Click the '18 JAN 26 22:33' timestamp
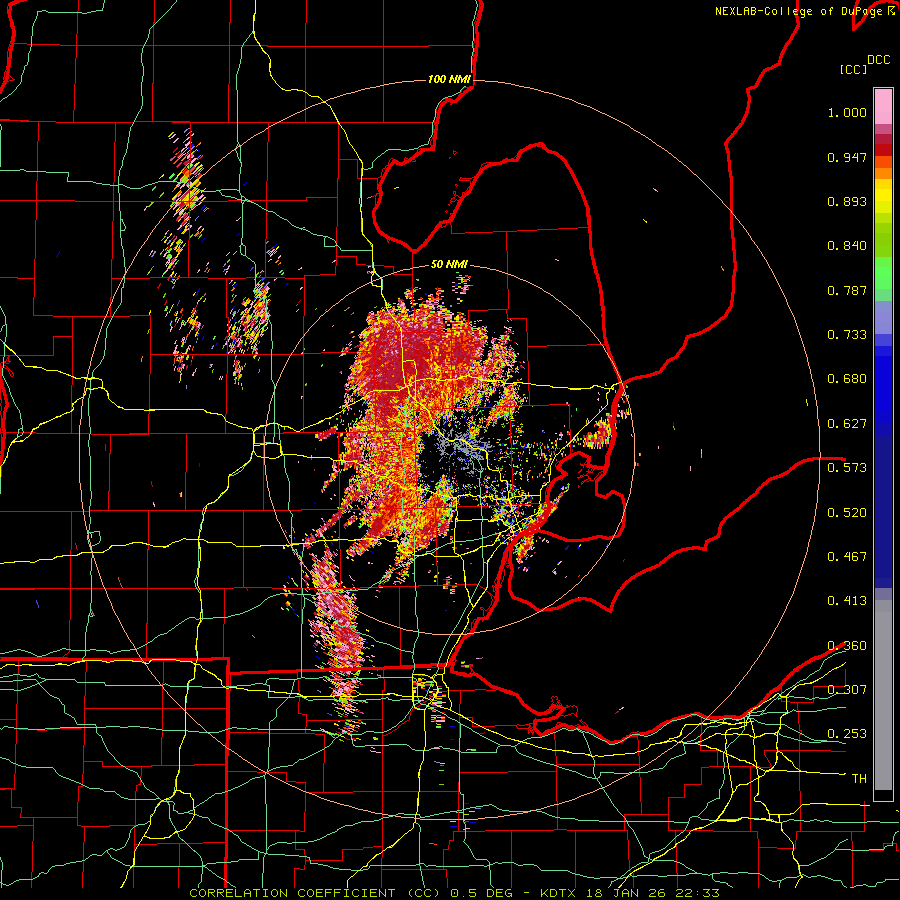The image size is (900, 900). (x=651, y=893)
